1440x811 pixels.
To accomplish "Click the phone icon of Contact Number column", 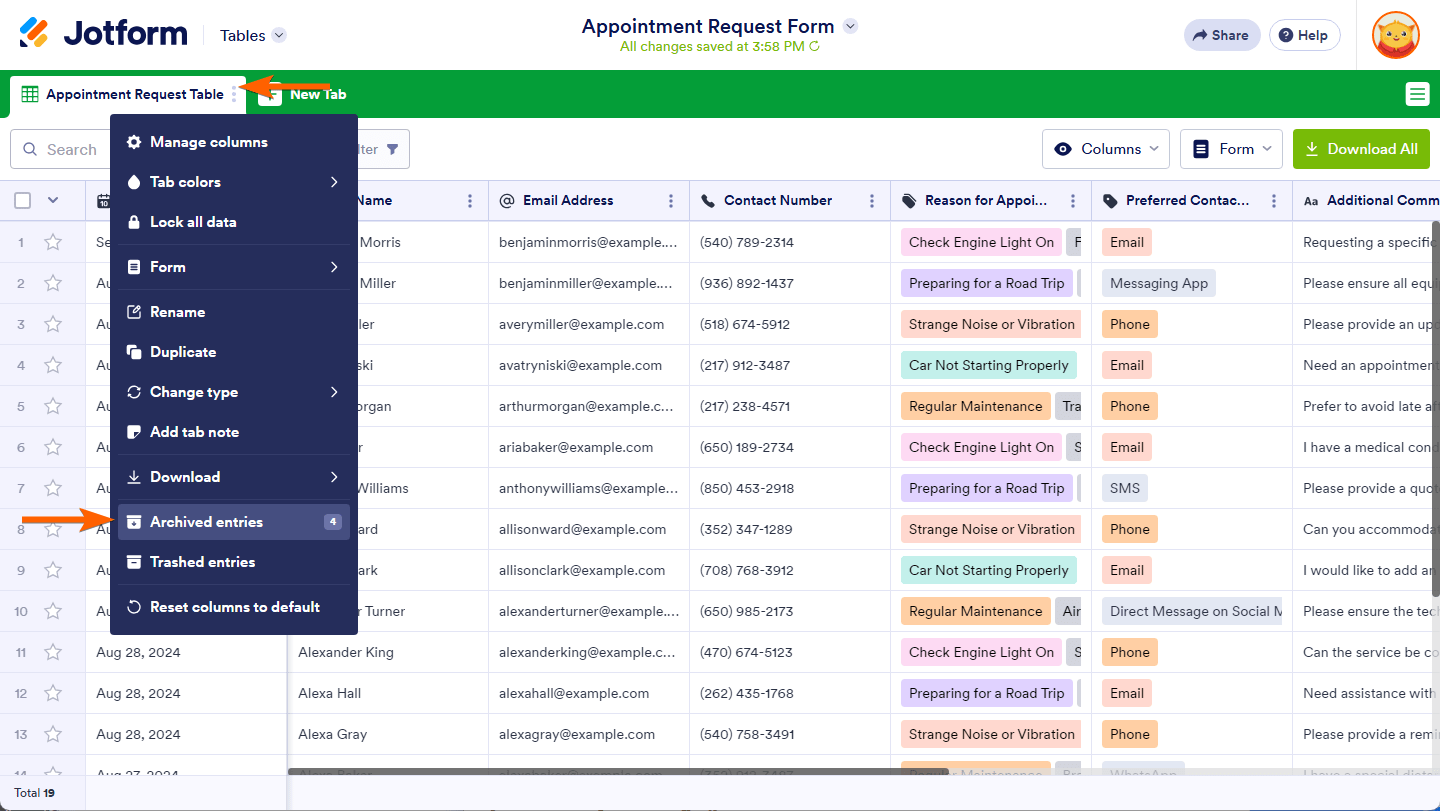I will (708, 201).
